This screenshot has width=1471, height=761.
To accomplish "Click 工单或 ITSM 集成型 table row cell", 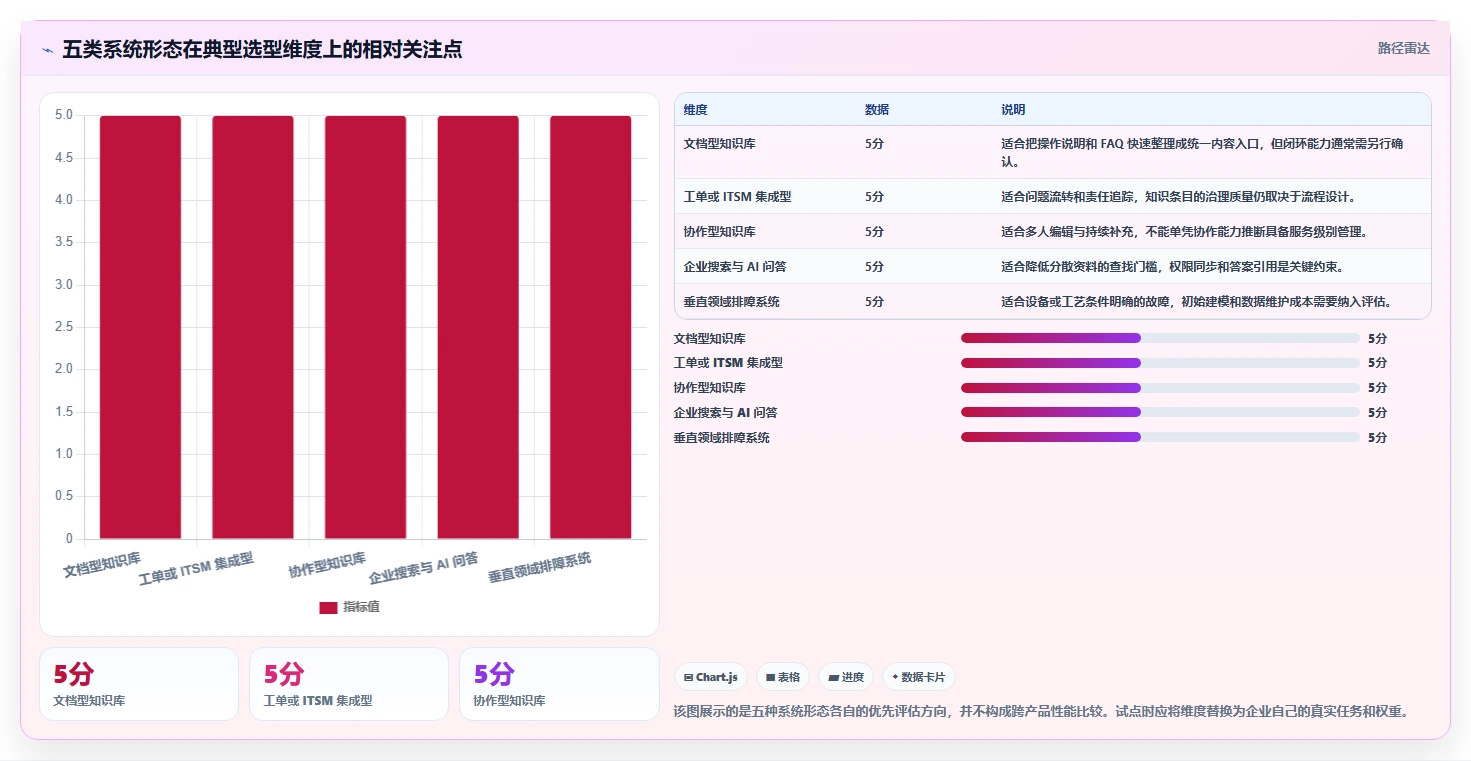I will [737, 197].
